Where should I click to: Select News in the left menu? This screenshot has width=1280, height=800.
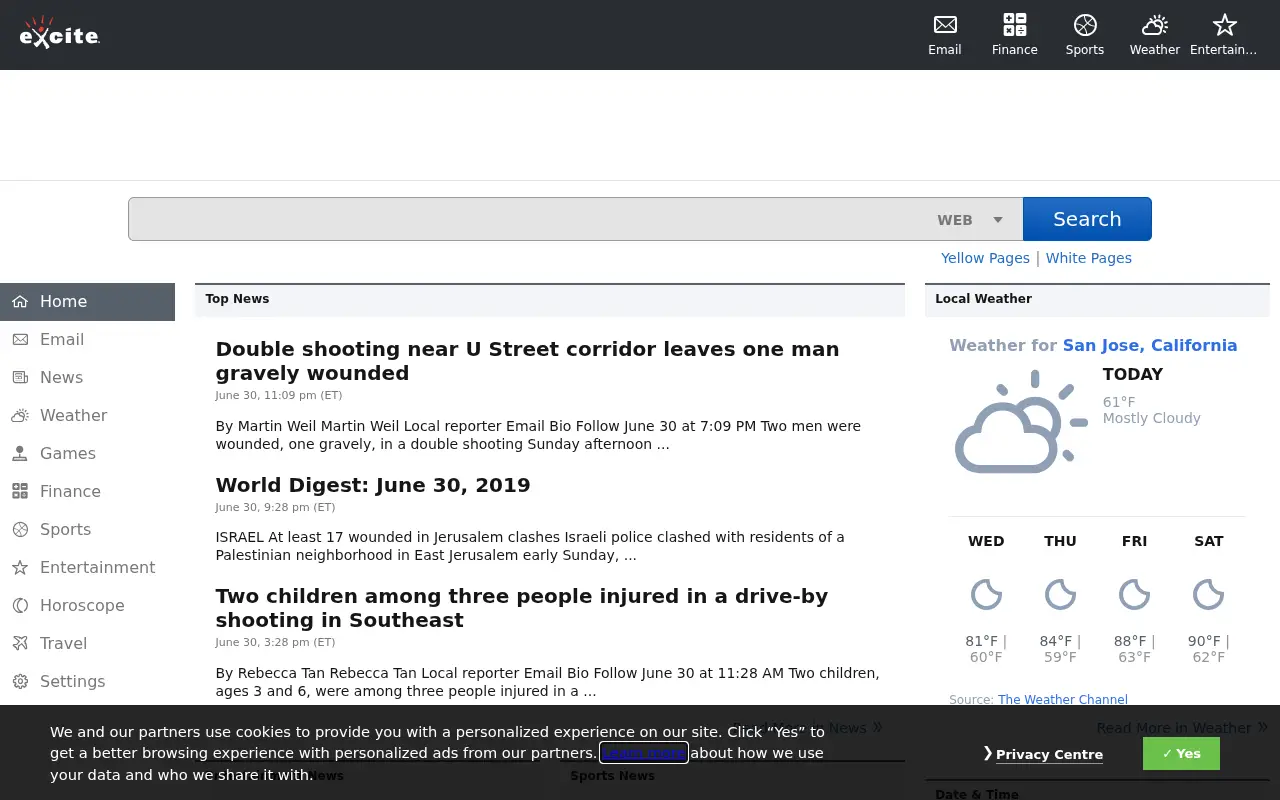[x=87, y=377]
